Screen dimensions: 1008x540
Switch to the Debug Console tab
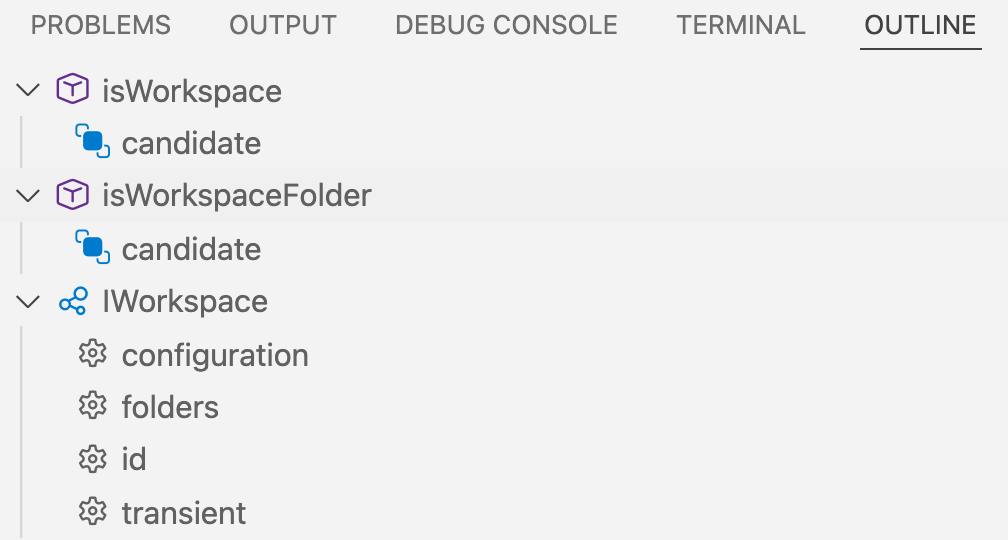pyautogui.click(x=507, y=26)
